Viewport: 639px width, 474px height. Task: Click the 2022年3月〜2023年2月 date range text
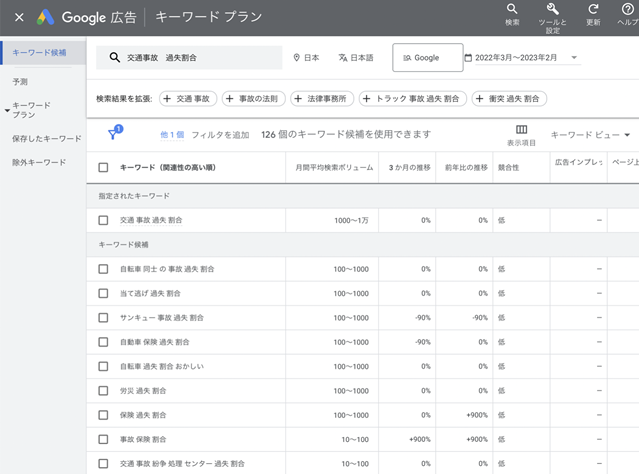pyautogui.click(x=516, y=57)
